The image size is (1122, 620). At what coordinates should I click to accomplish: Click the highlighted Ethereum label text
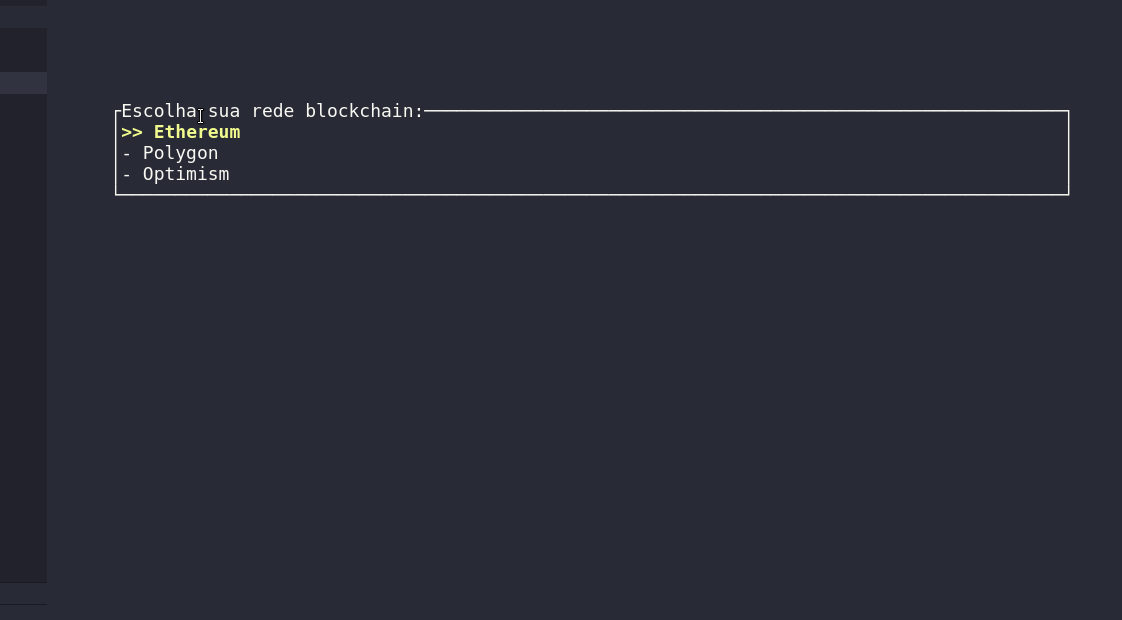click(196, 131)
